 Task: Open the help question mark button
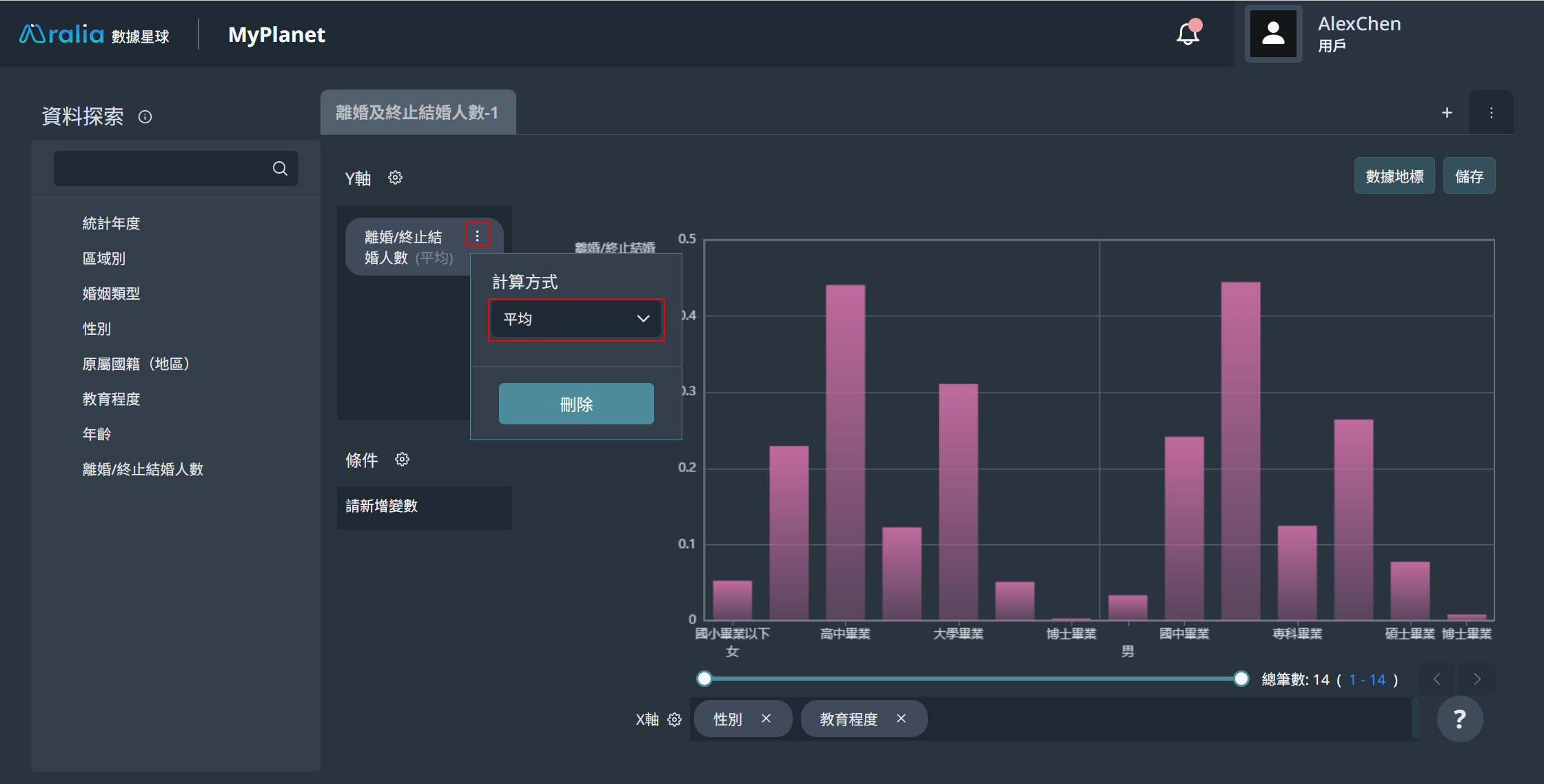pyautogui.click(x=1459, y=719)
